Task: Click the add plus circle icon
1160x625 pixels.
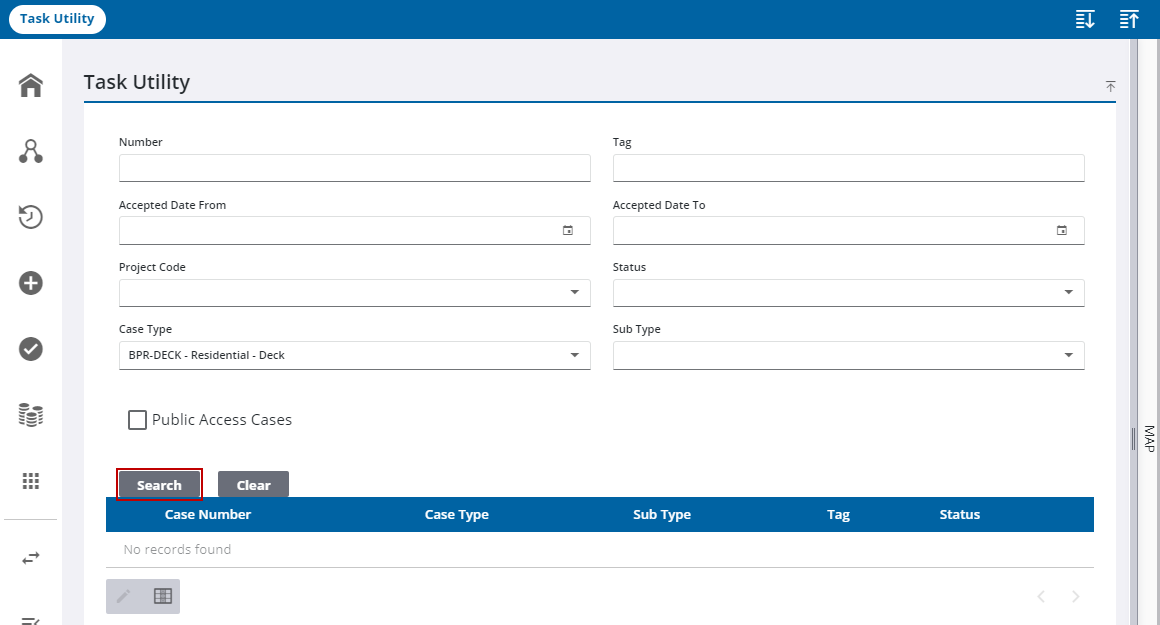Action: click(x=31, y=283)
